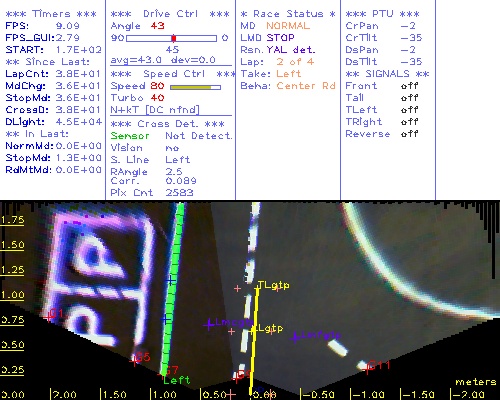This screenshot has width=500, height=400.
Task: Click the 1.00 meter vertical axis label
Action: pyautogui.click(x=12, y=295)
